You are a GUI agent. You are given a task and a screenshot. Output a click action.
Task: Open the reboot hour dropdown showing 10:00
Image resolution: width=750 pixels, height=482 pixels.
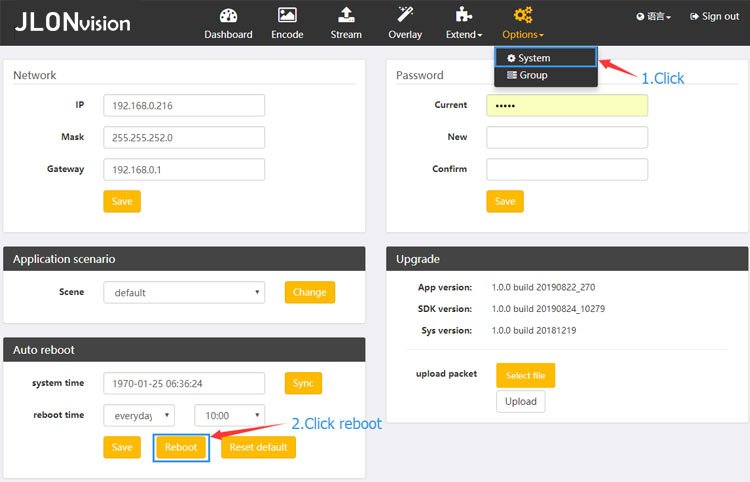click(230, 416)
